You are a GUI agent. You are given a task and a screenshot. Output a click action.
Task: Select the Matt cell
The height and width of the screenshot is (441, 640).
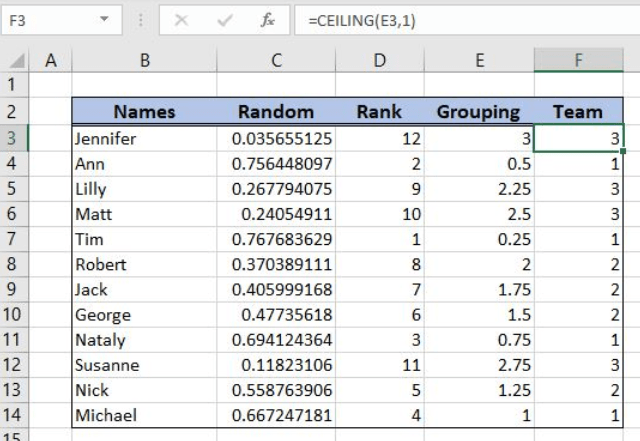(x=144, y=214)
